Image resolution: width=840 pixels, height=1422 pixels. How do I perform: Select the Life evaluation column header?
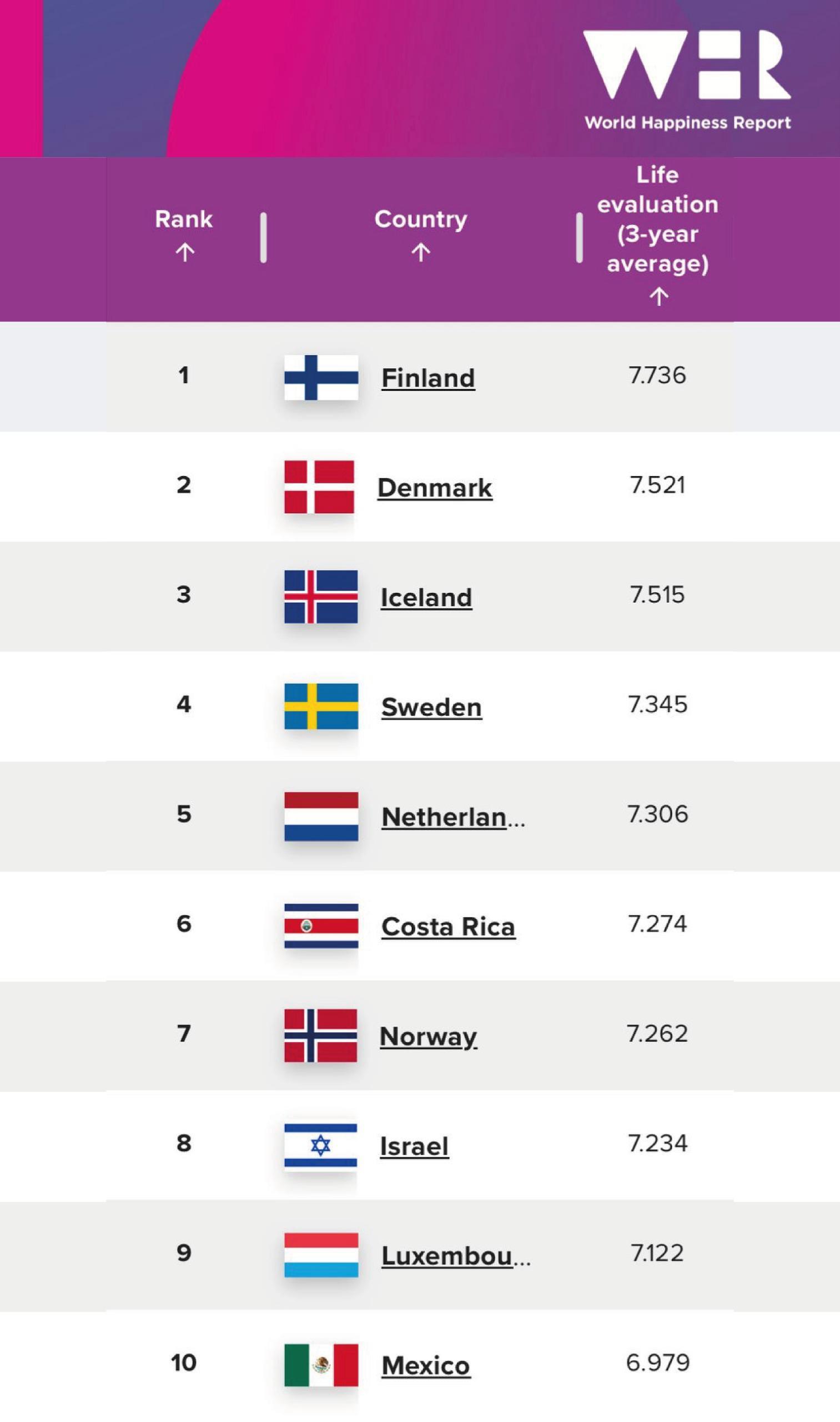coord(658,219)
